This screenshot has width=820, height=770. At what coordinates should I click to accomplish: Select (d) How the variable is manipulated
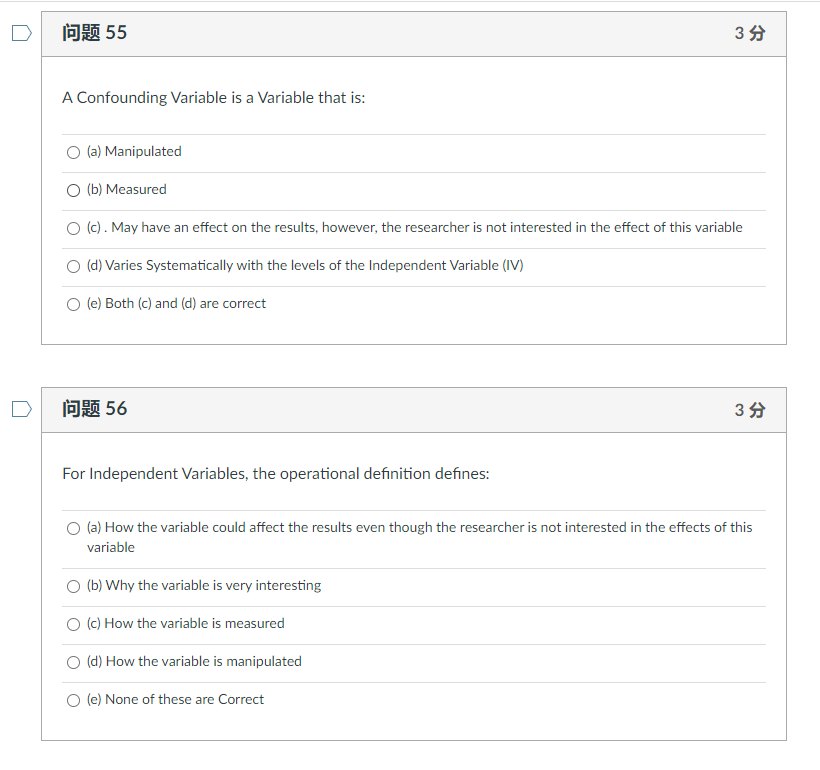[x=73, y=662]
